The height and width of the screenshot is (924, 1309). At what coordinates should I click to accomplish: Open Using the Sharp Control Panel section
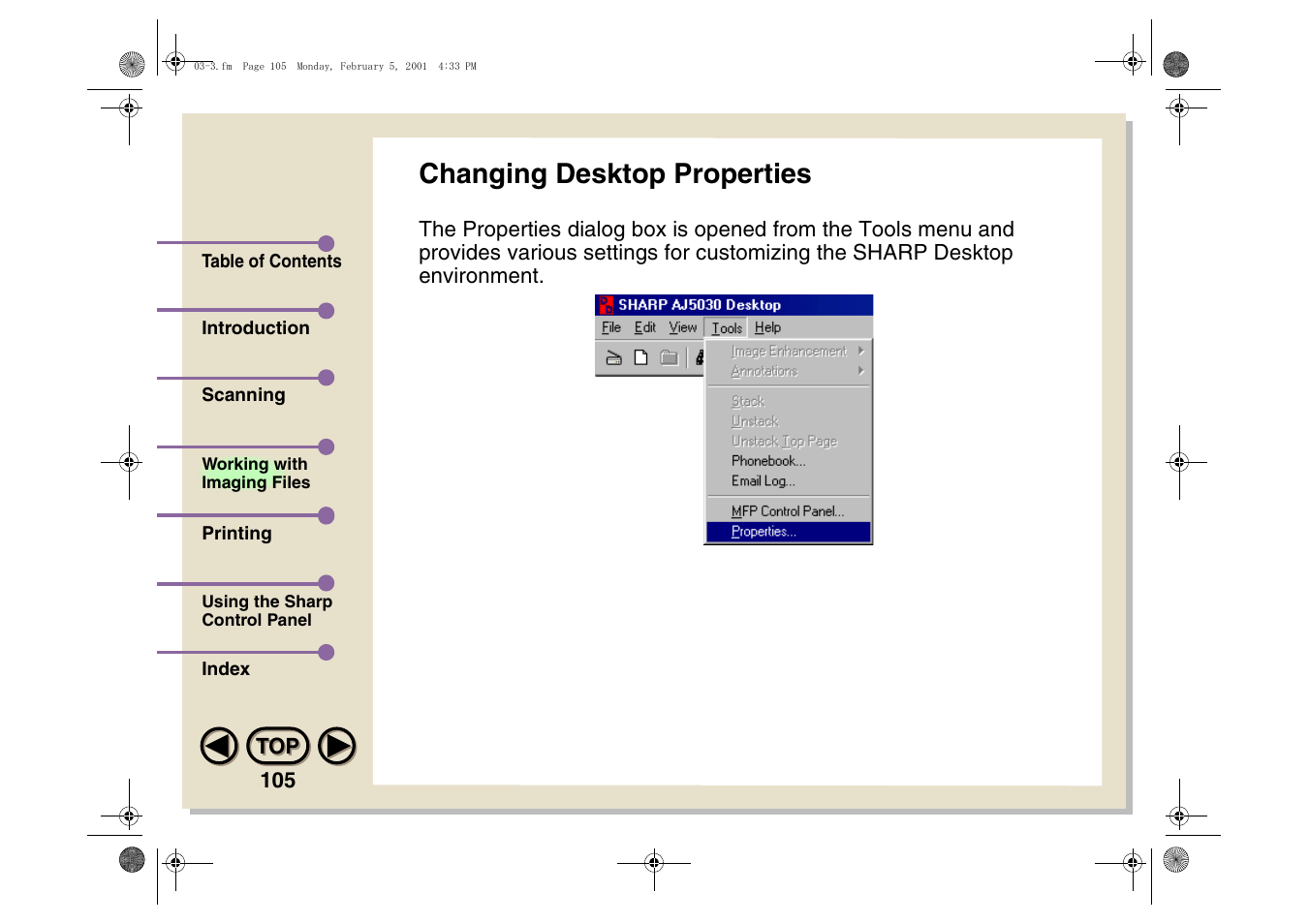(267, 611)
